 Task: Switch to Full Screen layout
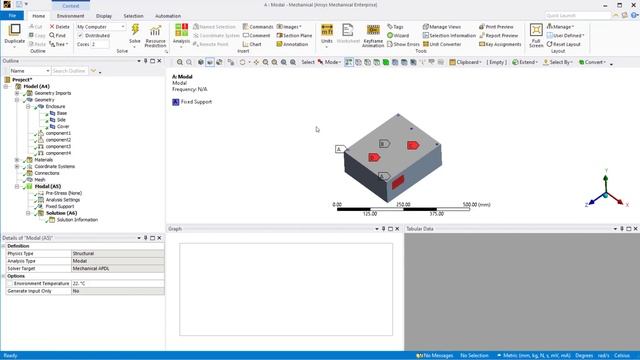pos(536,36)
